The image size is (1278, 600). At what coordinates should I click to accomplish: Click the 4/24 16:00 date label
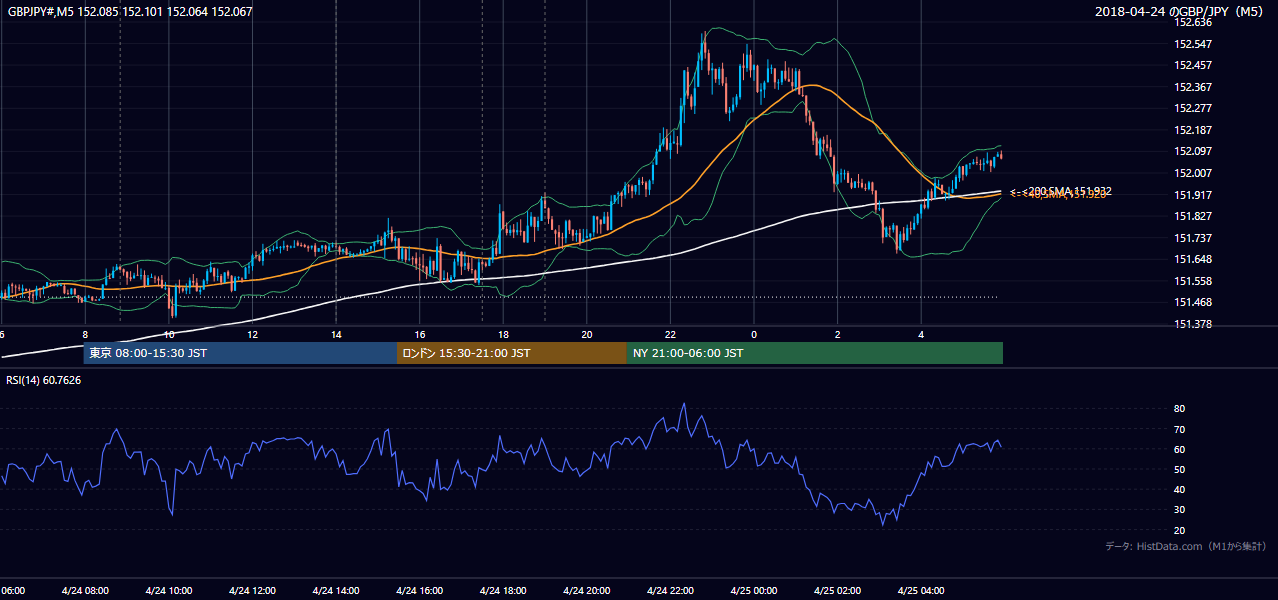click(419, 591)
